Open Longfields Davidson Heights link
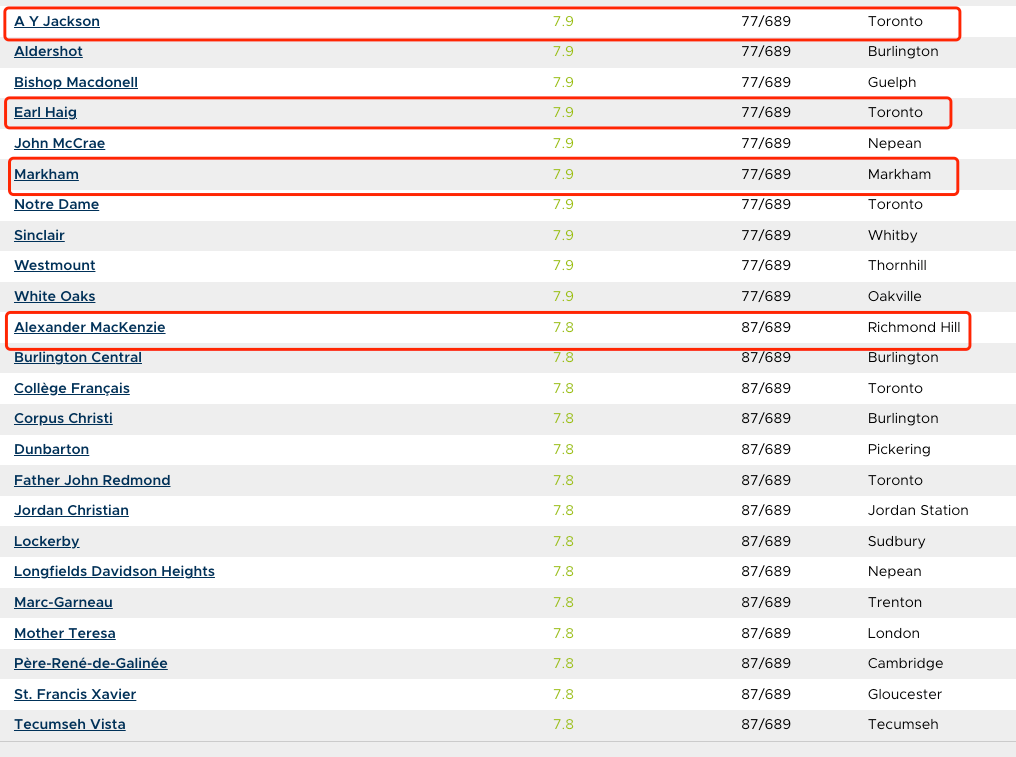Image resolution: width=1016 pixels, height=757 pixels. tap(115, 571)
